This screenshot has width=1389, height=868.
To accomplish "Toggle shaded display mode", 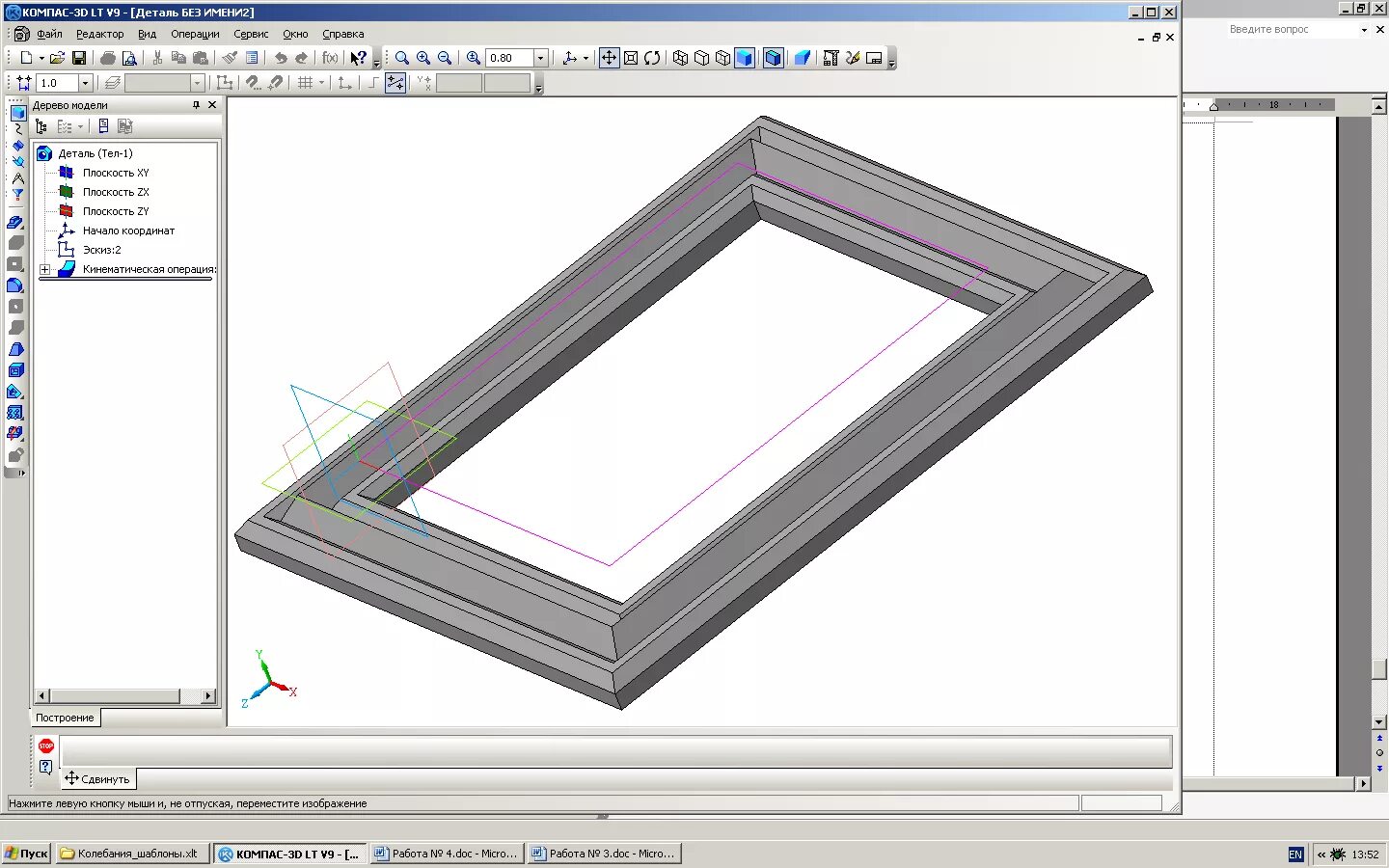I will (744, 58).
